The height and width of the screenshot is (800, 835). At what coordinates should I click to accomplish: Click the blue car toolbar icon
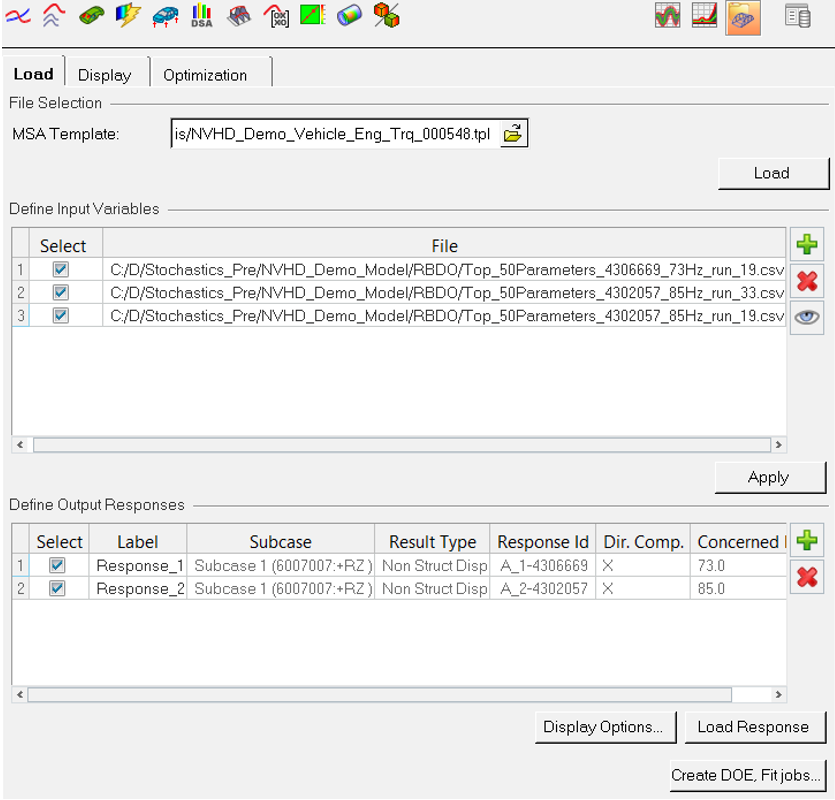165,15
